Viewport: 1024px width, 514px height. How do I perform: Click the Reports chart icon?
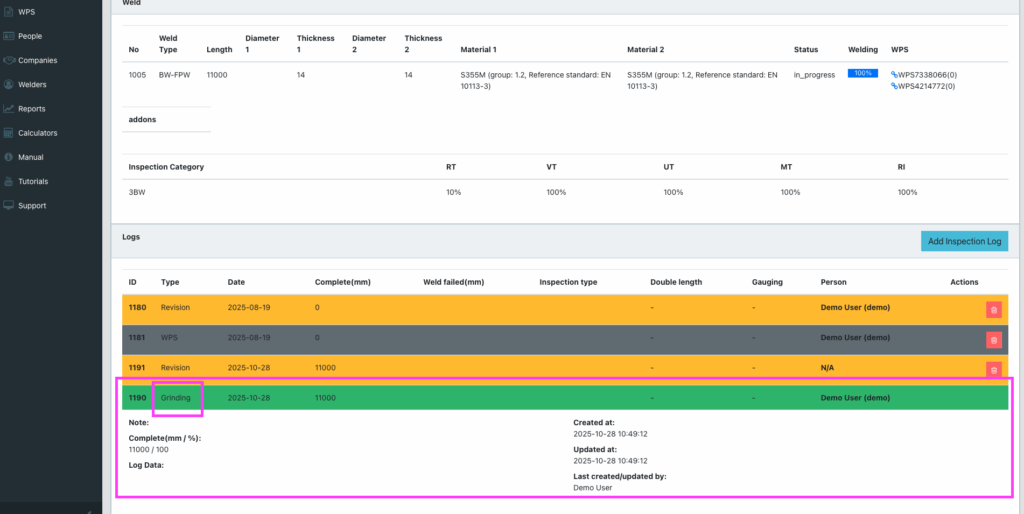(x=8, y=108)
